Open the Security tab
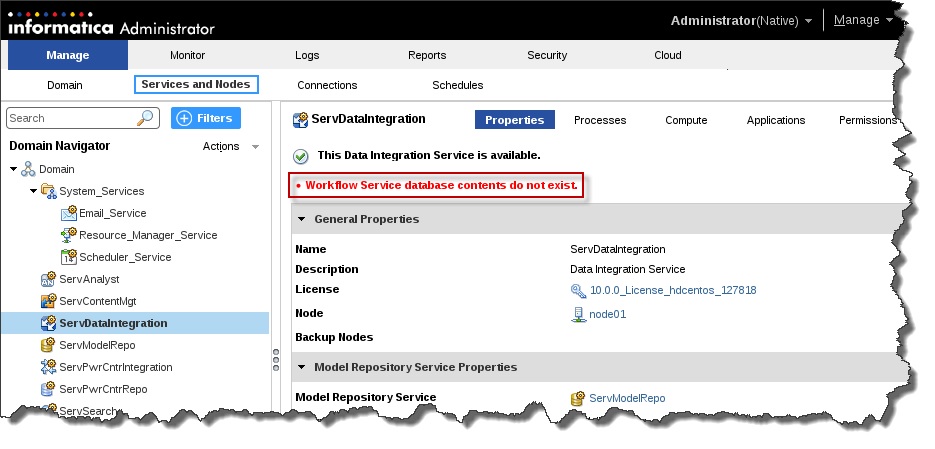Image resolution: width=935 pixels, height=449 pixels. 547,55
